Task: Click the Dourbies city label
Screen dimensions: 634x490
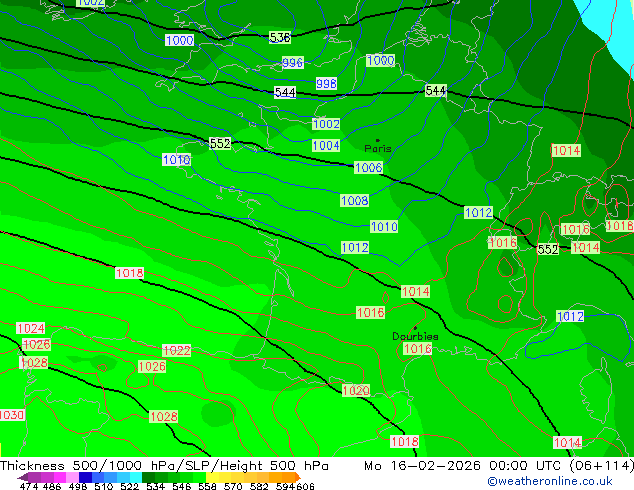Action: click(x=415, y=336)
